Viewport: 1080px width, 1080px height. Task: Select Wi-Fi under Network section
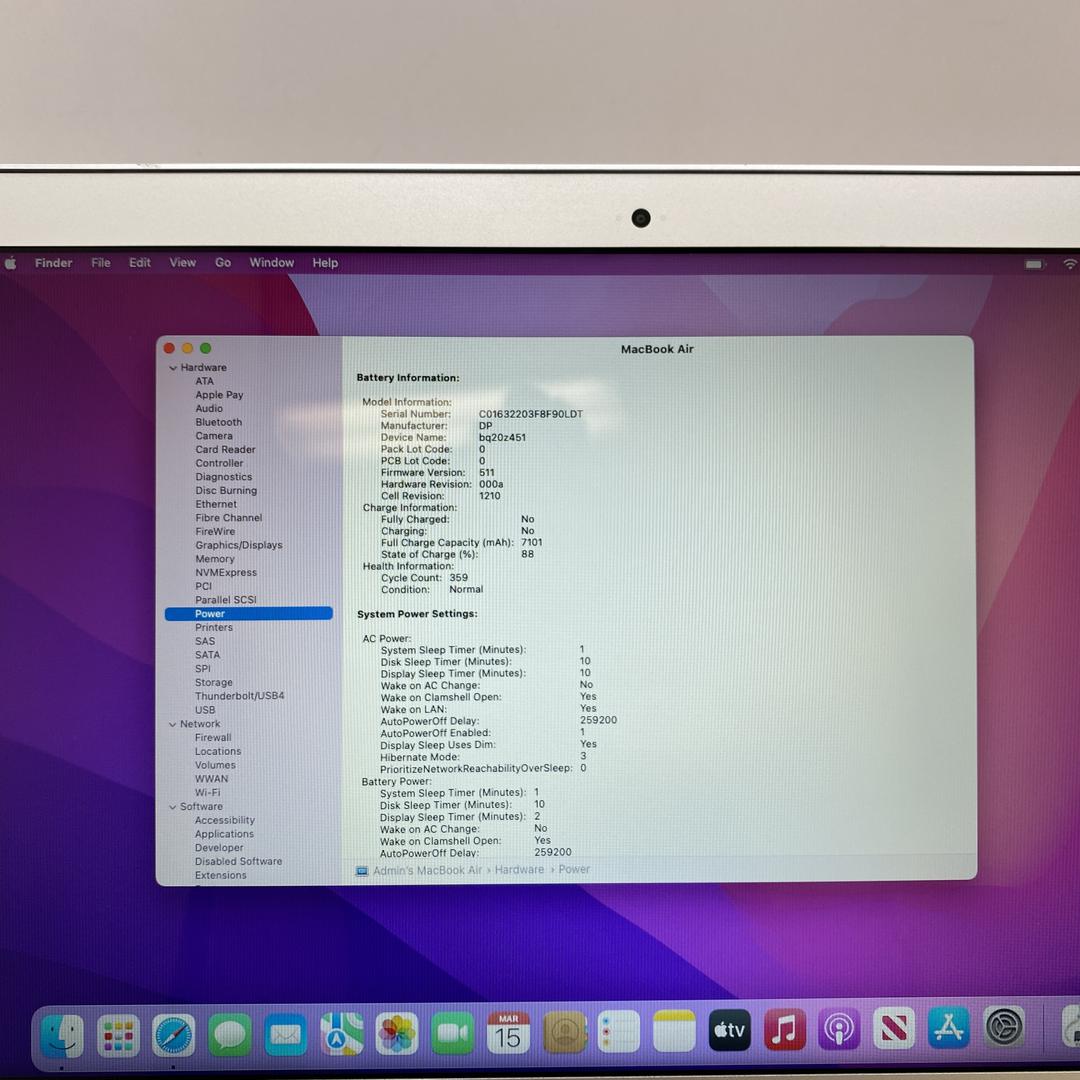point(208,793)
